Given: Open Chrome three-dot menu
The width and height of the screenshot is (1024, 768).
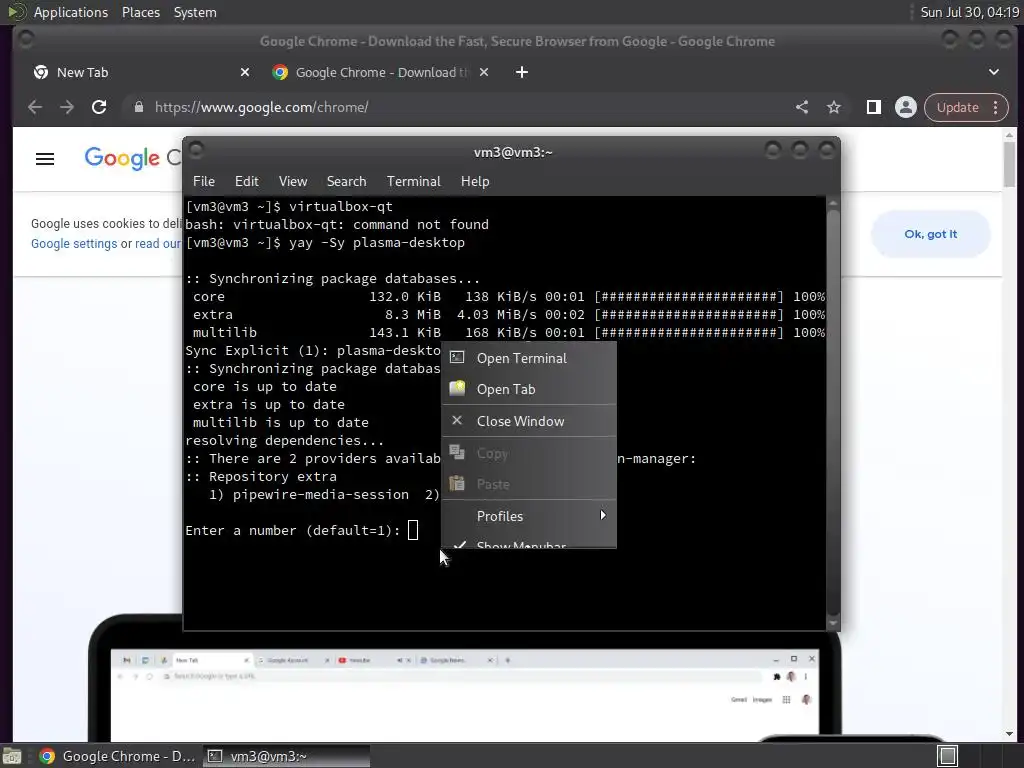Looking at the screenshot, I should click(x=996, y=107).
